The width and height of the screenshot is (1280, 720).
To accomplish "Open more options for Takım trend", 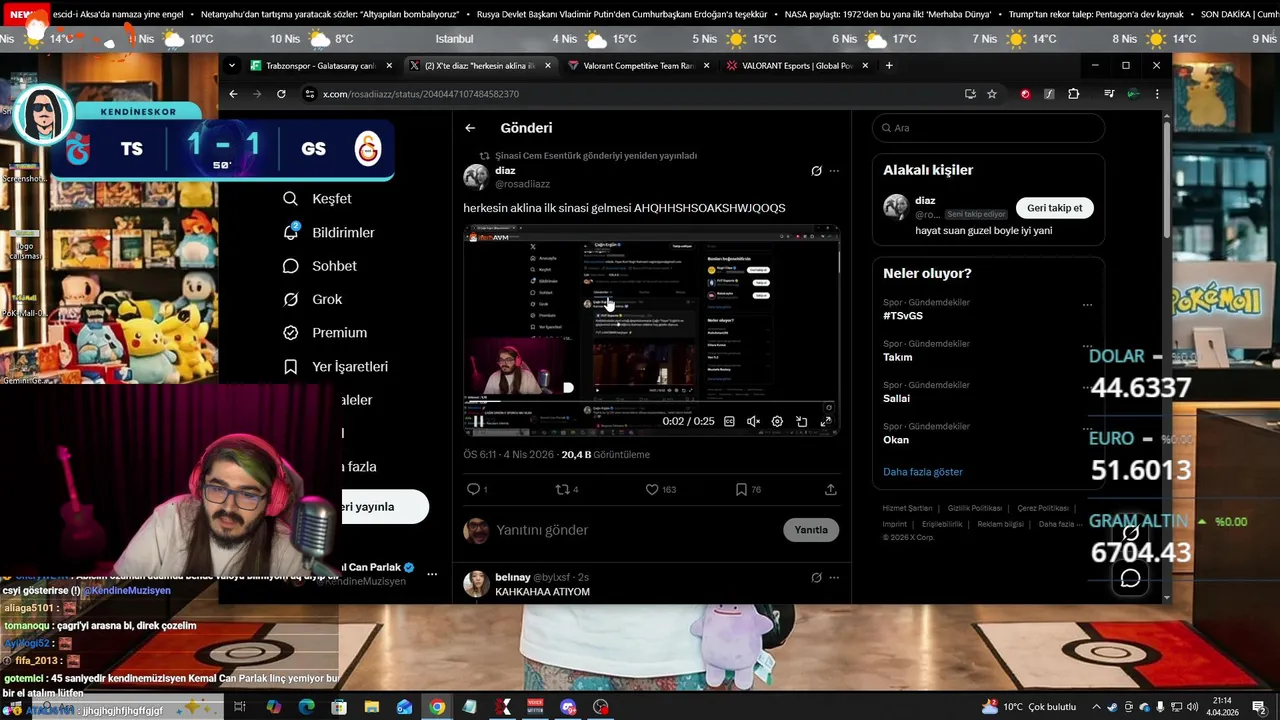I will click(x=1087, y=346).
